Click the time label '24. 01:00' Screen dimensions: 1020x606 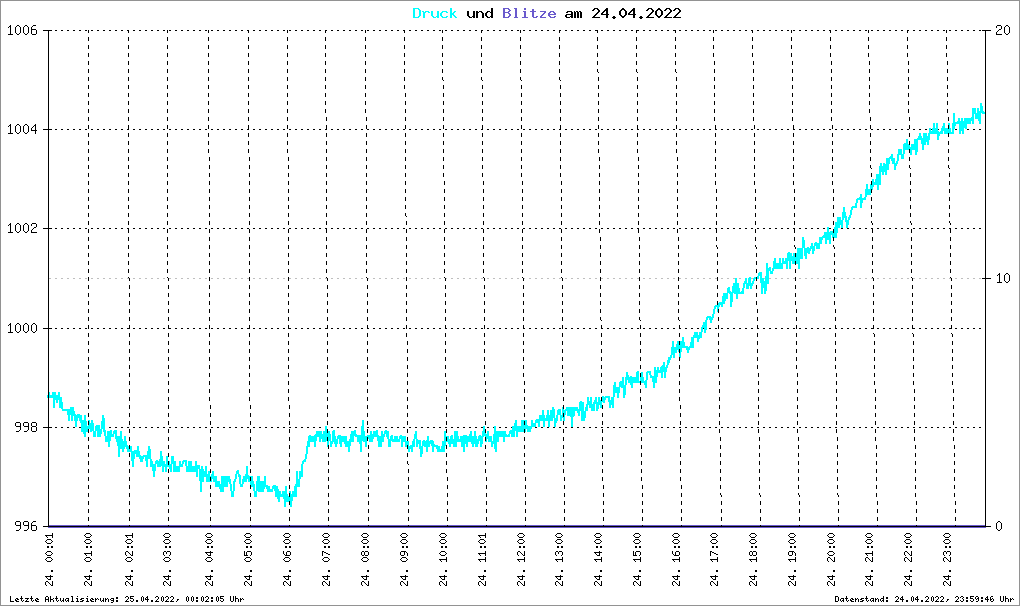pyautogui.click(x=88, y=560)
